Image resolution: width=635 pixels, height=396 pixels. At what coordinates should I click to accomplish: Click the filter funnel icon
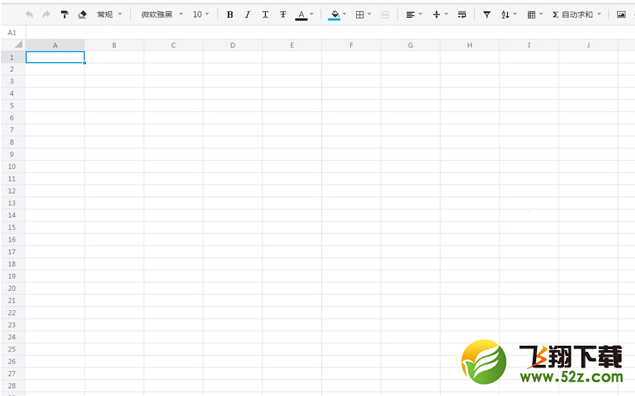487,15
